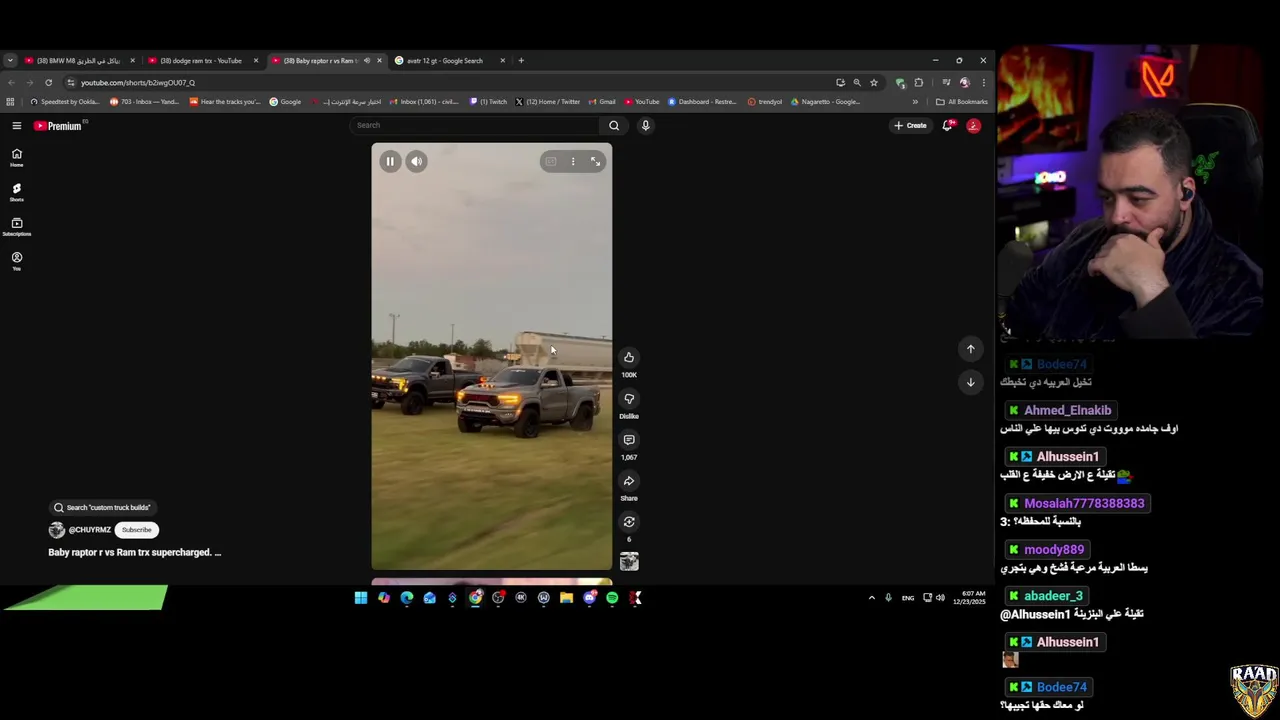Viewport: 1280px width, 720px height.
Task: Share the Shorts video
Action: coord(629,480)
